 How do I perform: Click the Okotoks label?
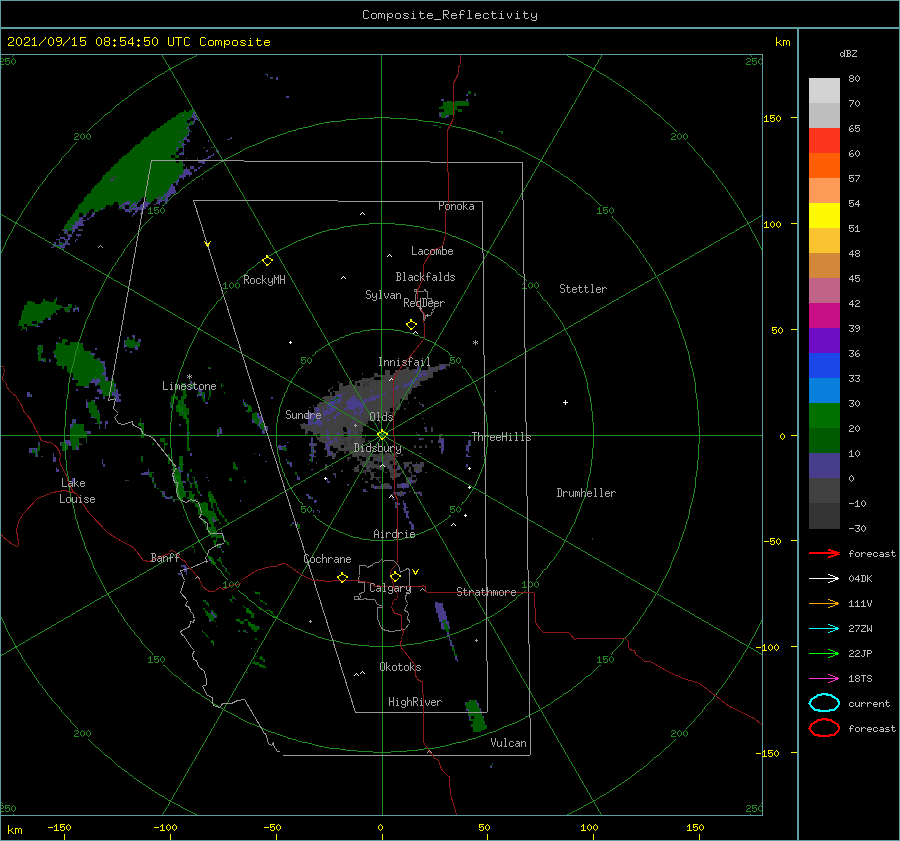400,667
